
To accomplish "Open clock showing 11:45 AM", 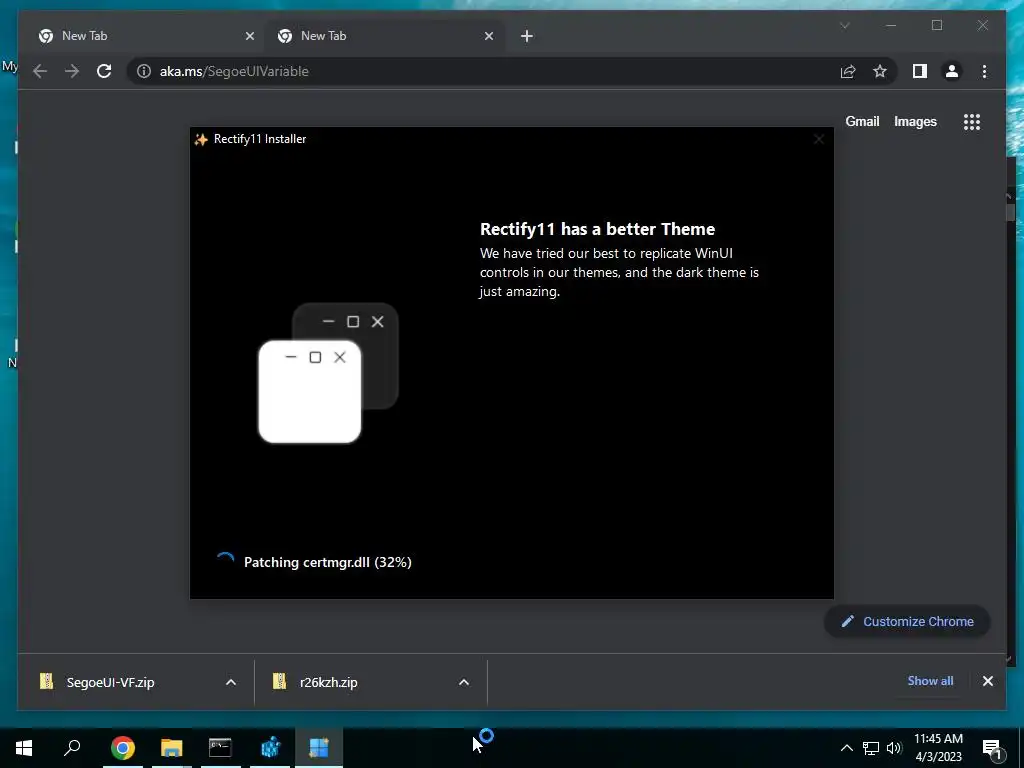I will click(x=938, y=747).
